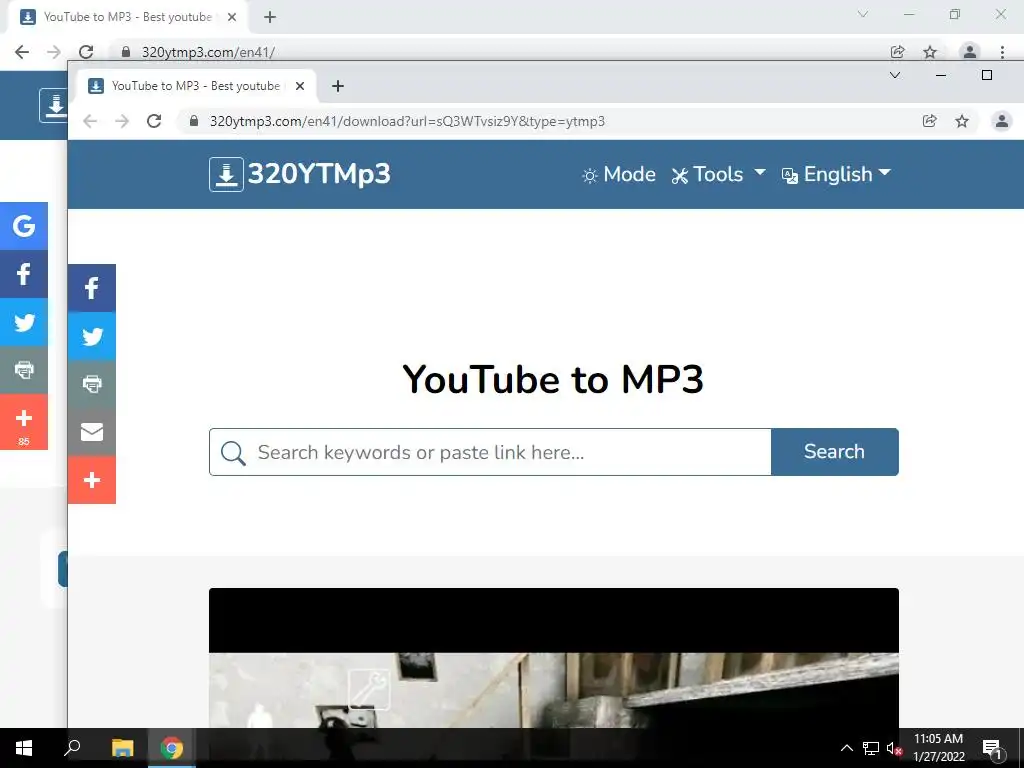This screenshot has height=768, width=1024.
Task: Click the download logo icon in back window
Action: coord(54,105)
